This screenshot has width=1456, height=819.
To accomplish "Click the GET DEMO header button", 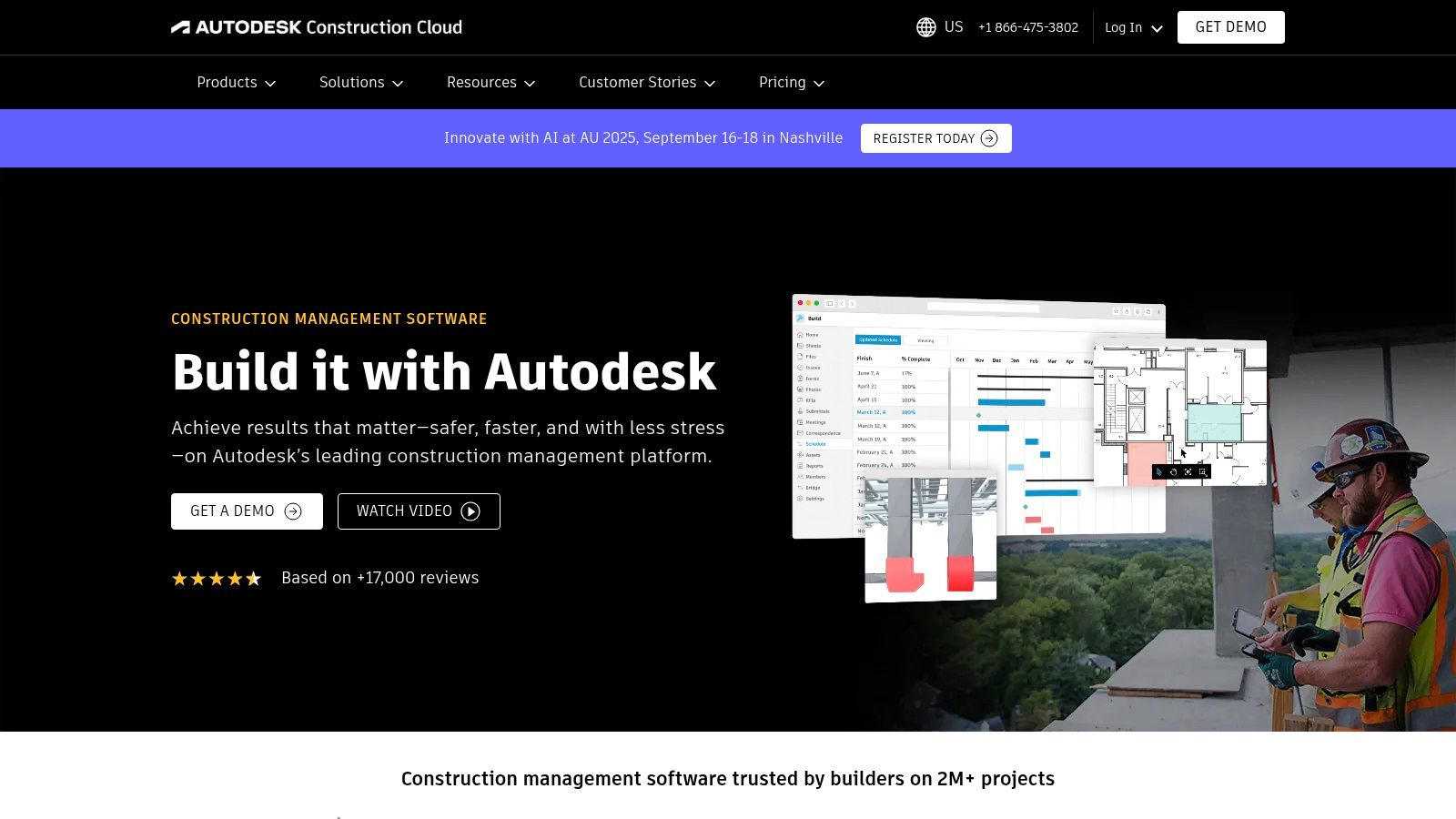I will point(1231,27).
